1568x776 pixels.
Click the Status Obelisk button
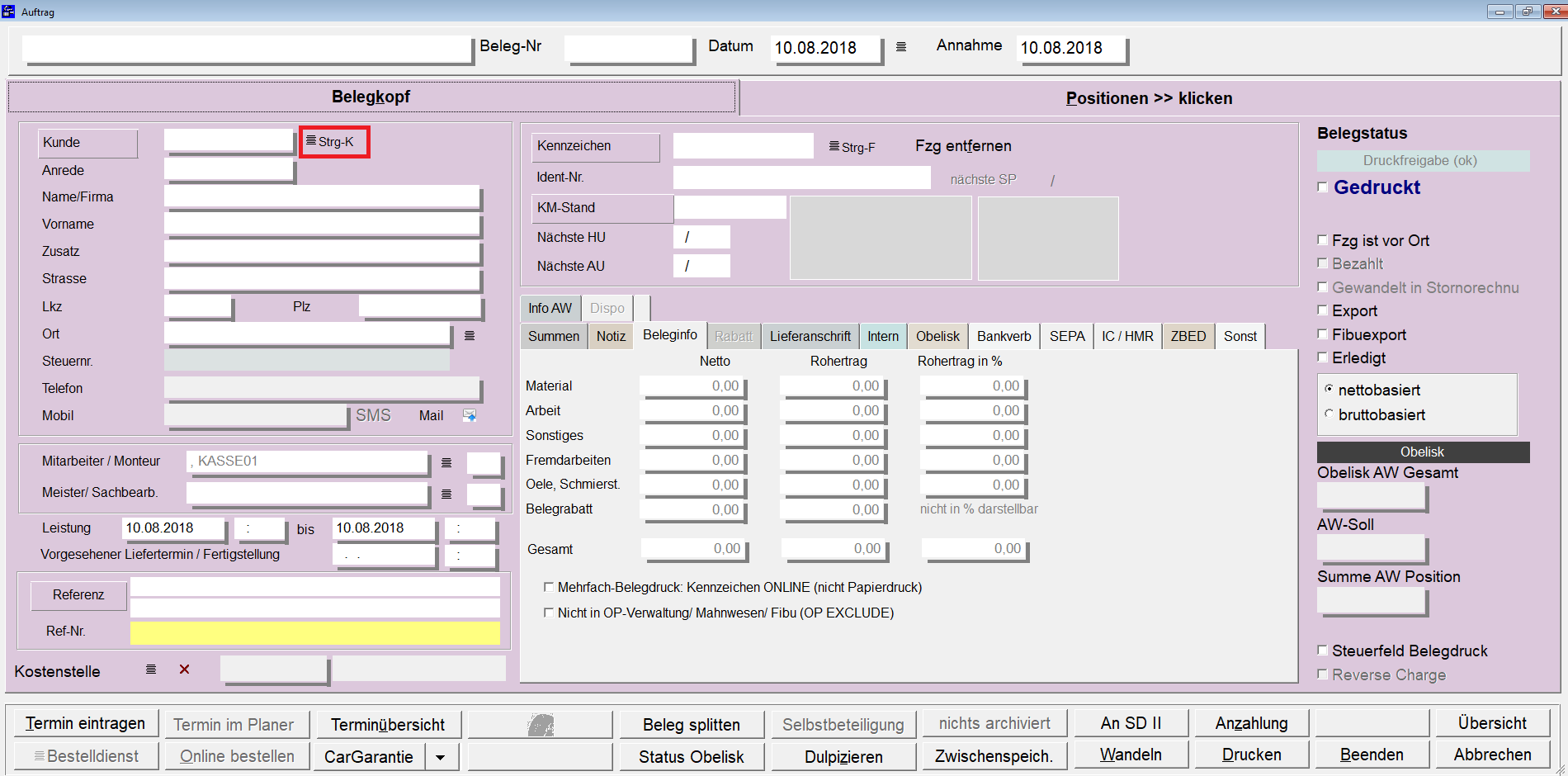tap(692, 756)
